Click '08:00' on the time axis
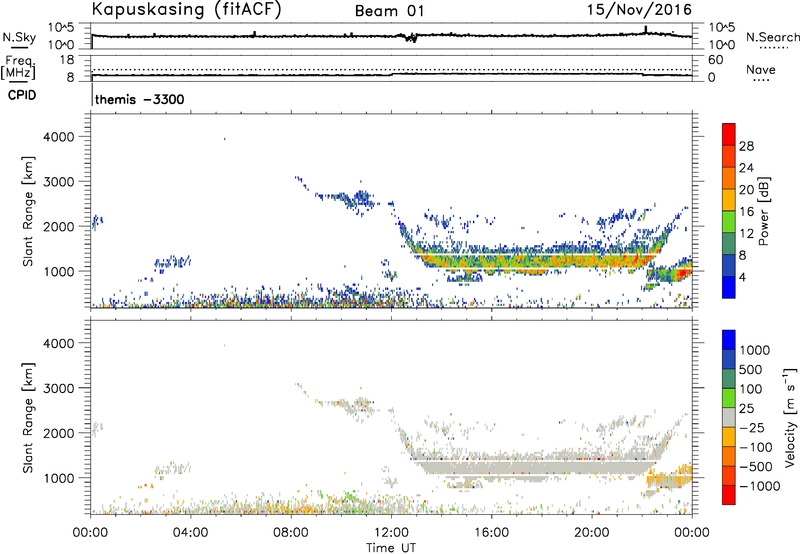Viewport: 800px width, 554px height. tap(291, 533)
